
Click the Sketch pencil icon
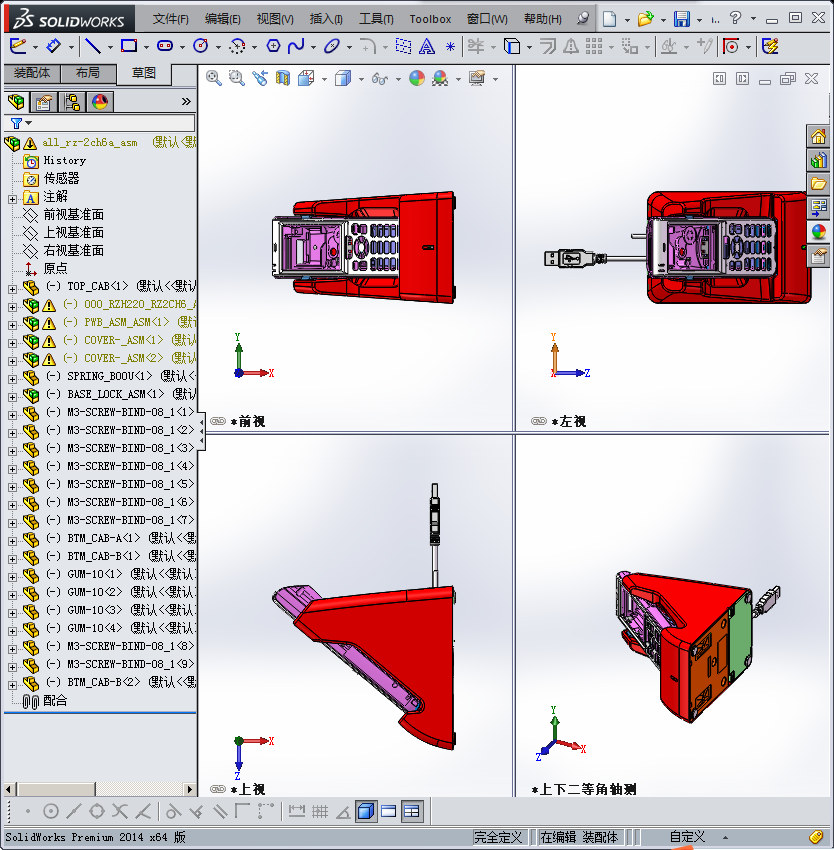tap(18, 47)
